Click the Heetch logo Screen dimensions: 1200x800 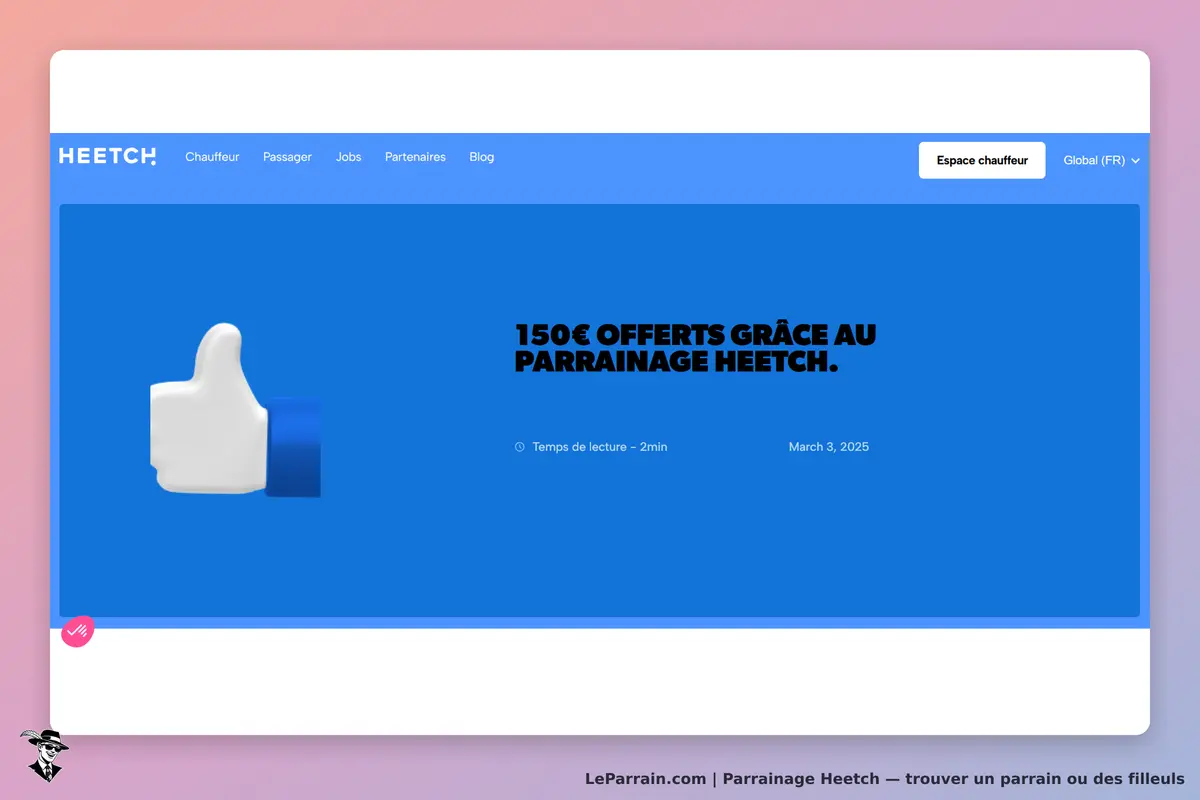point(108,156)
